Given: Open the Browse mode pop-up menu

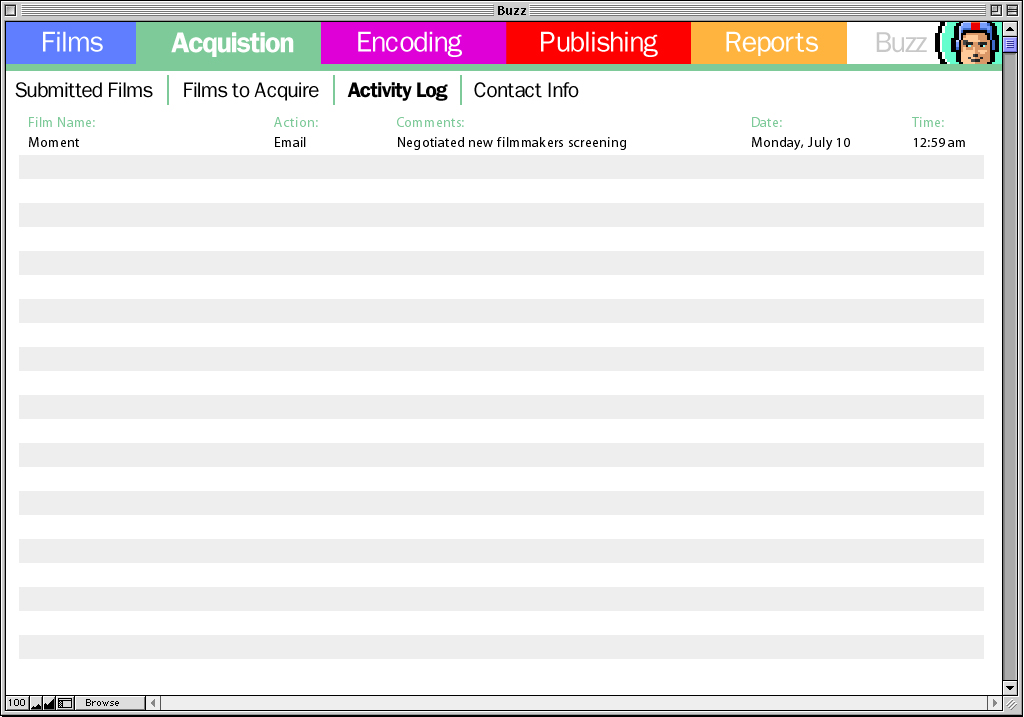Looking at the screenshot, I should click(x=109, y=703).
